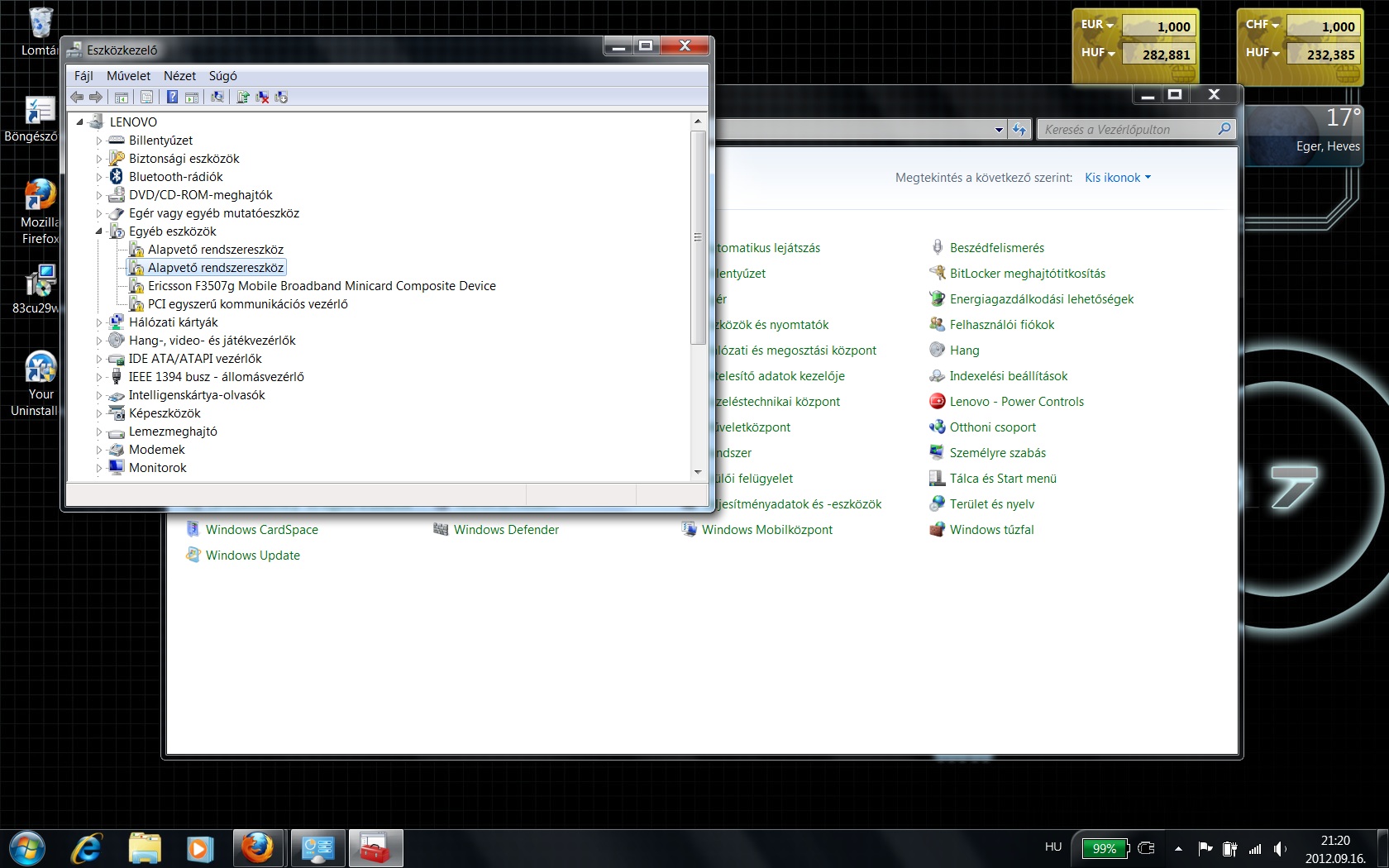This screenshot has width=1389, height=868.
Task: Select IEEE 1394 busz állomásvezérlő row
Action: (x=216, y=377)
